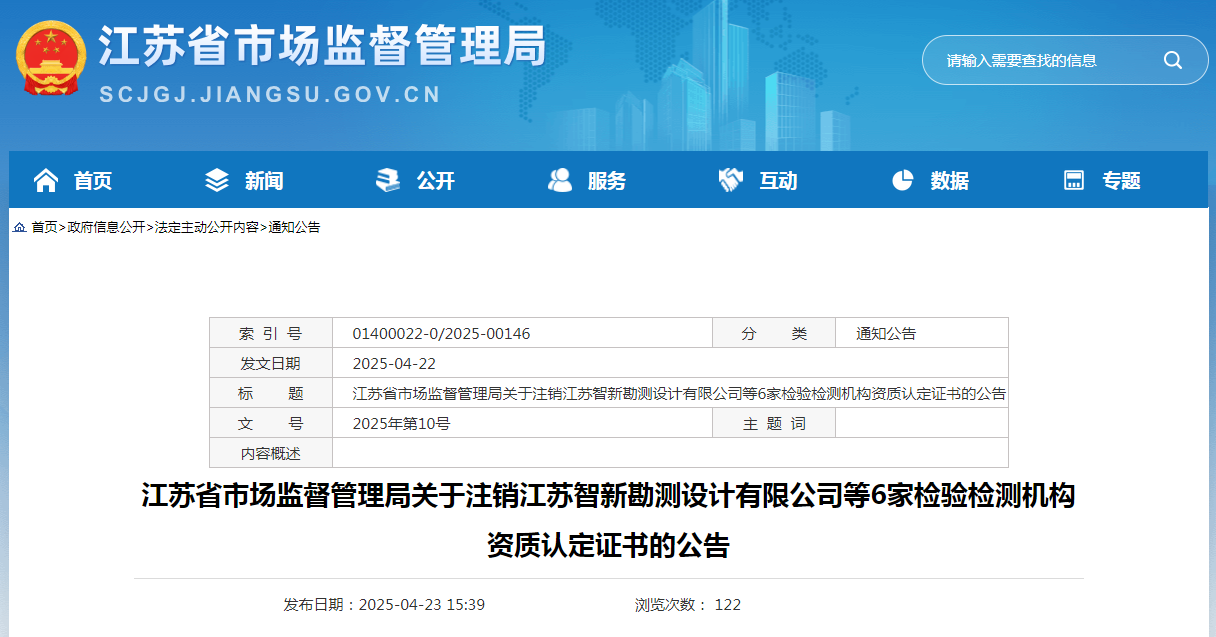Click the people icon beside 服务
The height and width of the screenshot is (637, 1216).
pyautogui.click(x=560, y=180)
